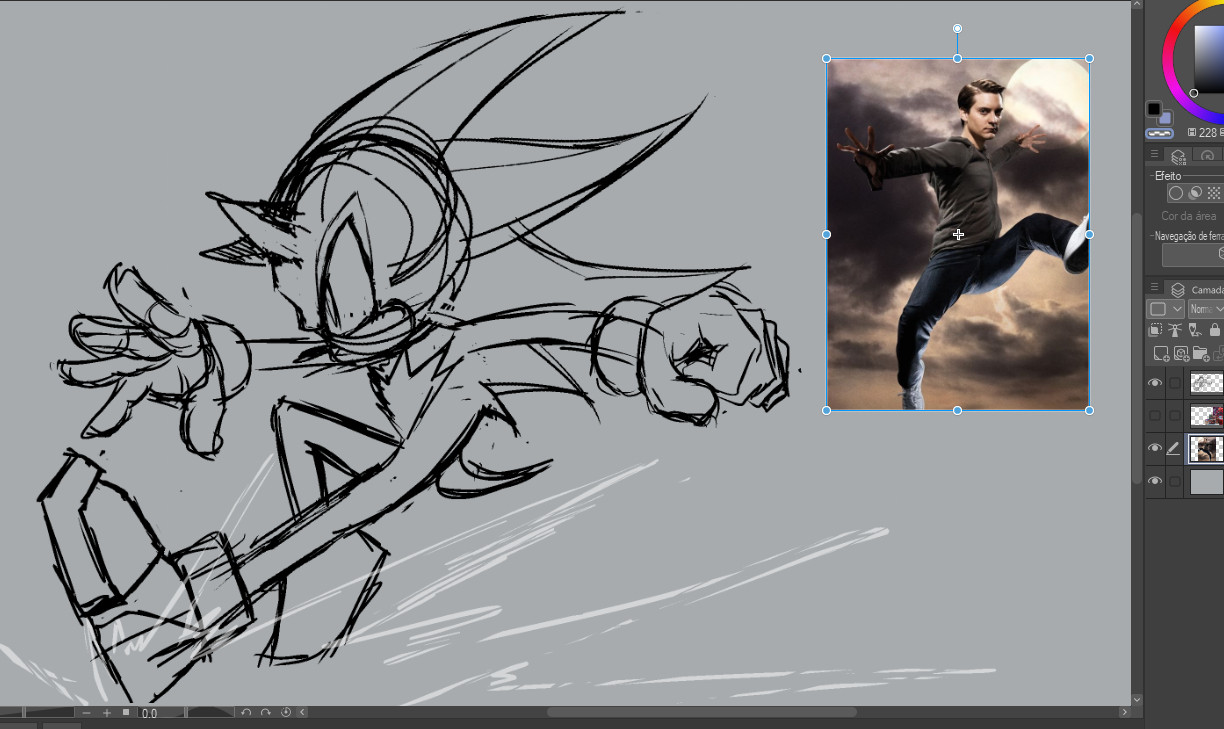Create a new vector layer

(x=1181, y=353)
